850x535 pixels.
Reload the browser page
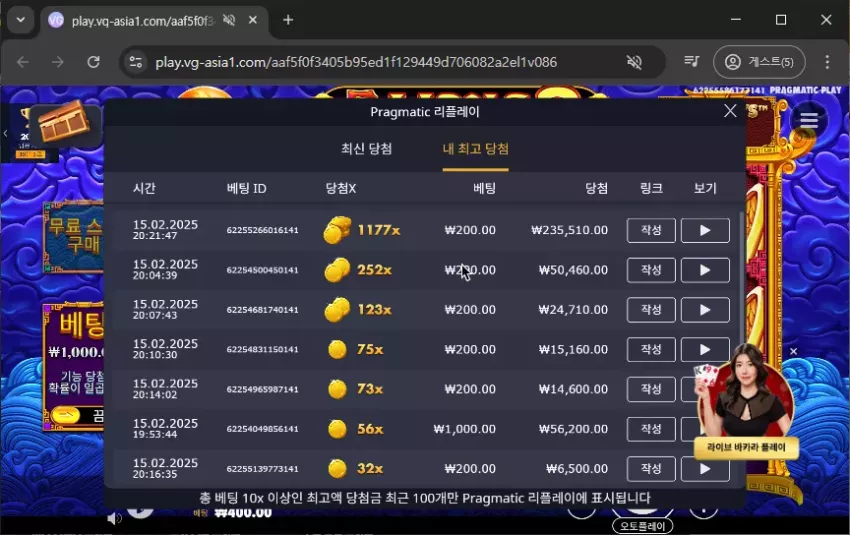tap(93, 62)
